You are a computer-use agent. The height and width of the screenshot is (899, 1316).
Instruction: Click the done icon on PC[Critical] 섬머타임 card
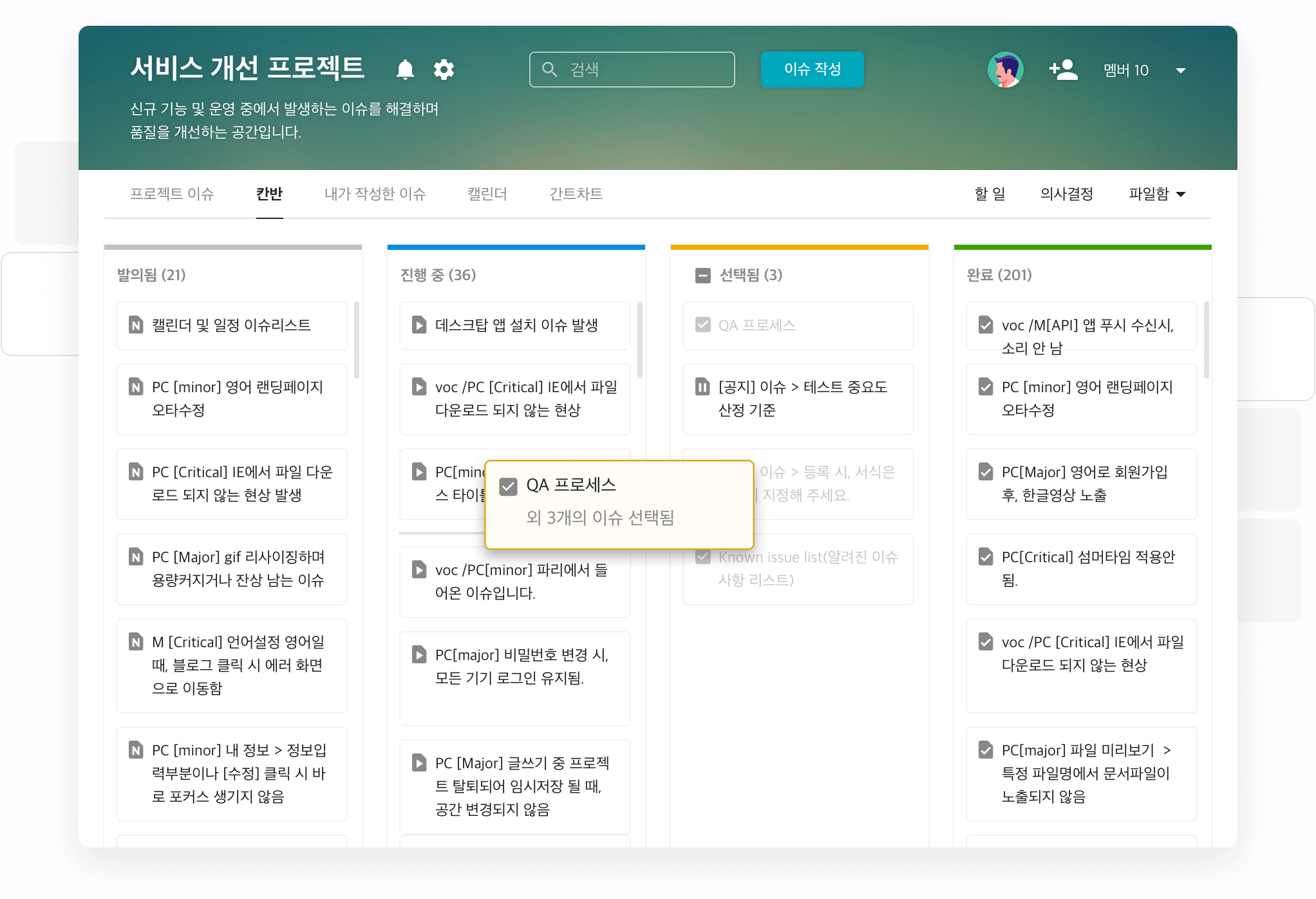point(986,557)
